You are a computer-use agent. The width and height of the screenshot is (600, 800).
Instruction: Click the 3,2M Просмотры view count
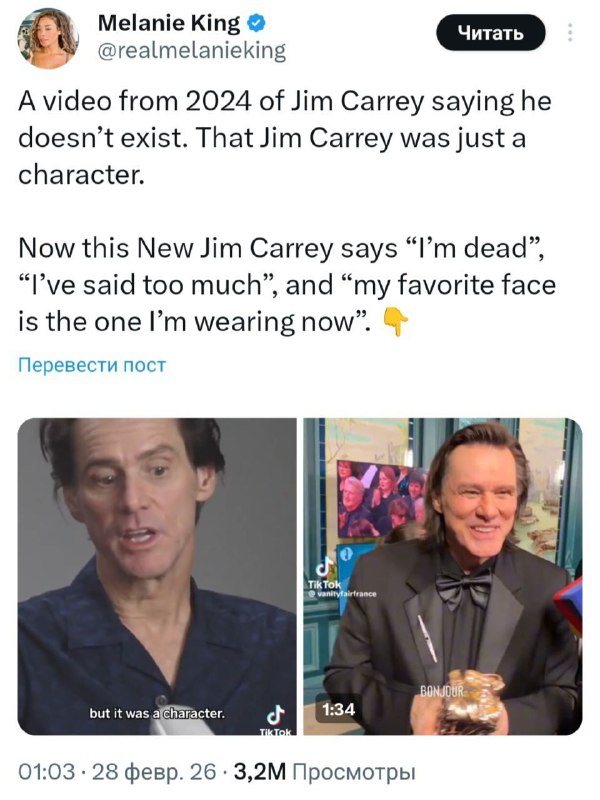[324, 771]
